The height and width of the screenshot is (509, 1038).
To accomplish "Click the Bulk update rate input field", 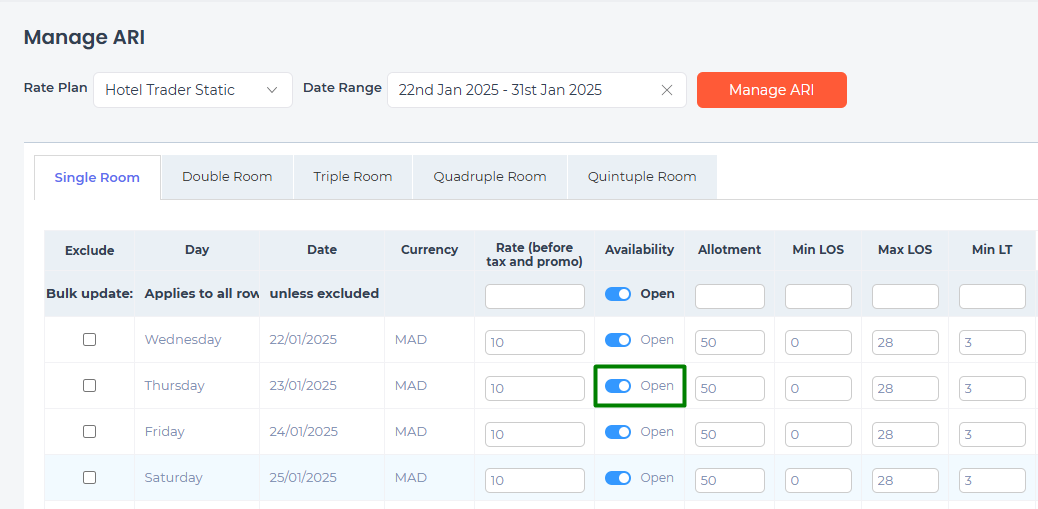I will tap(535, 296).
